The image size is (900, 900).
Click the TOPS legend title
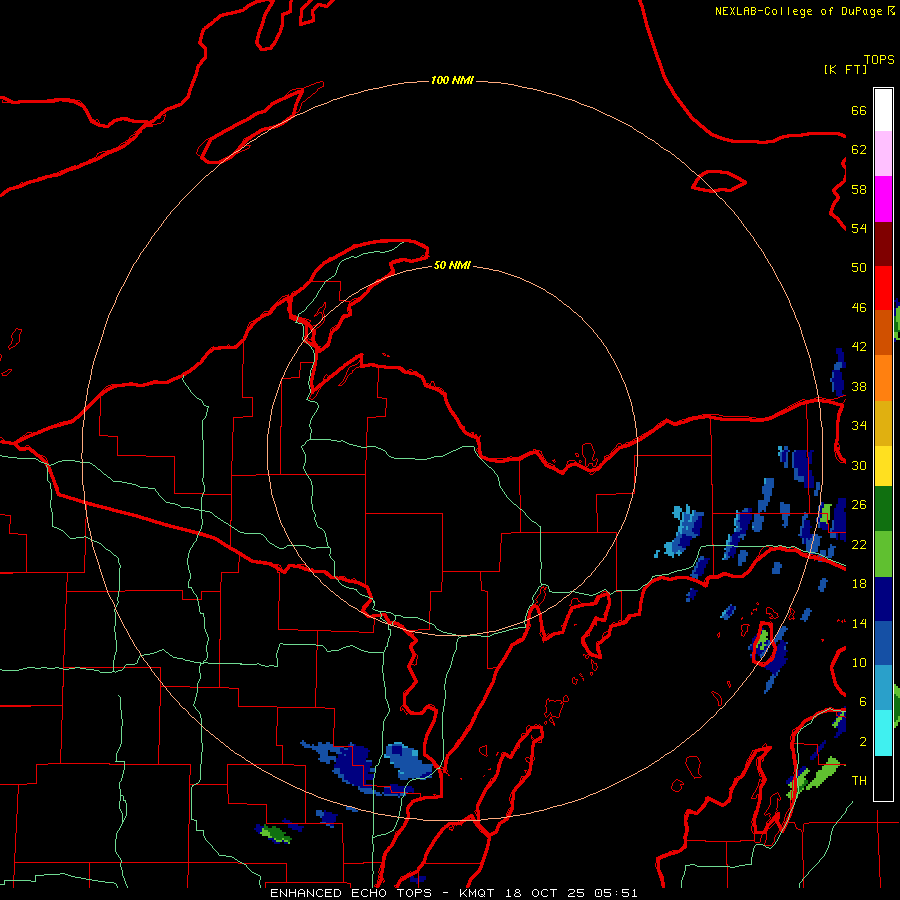click(x=879, y=60)
